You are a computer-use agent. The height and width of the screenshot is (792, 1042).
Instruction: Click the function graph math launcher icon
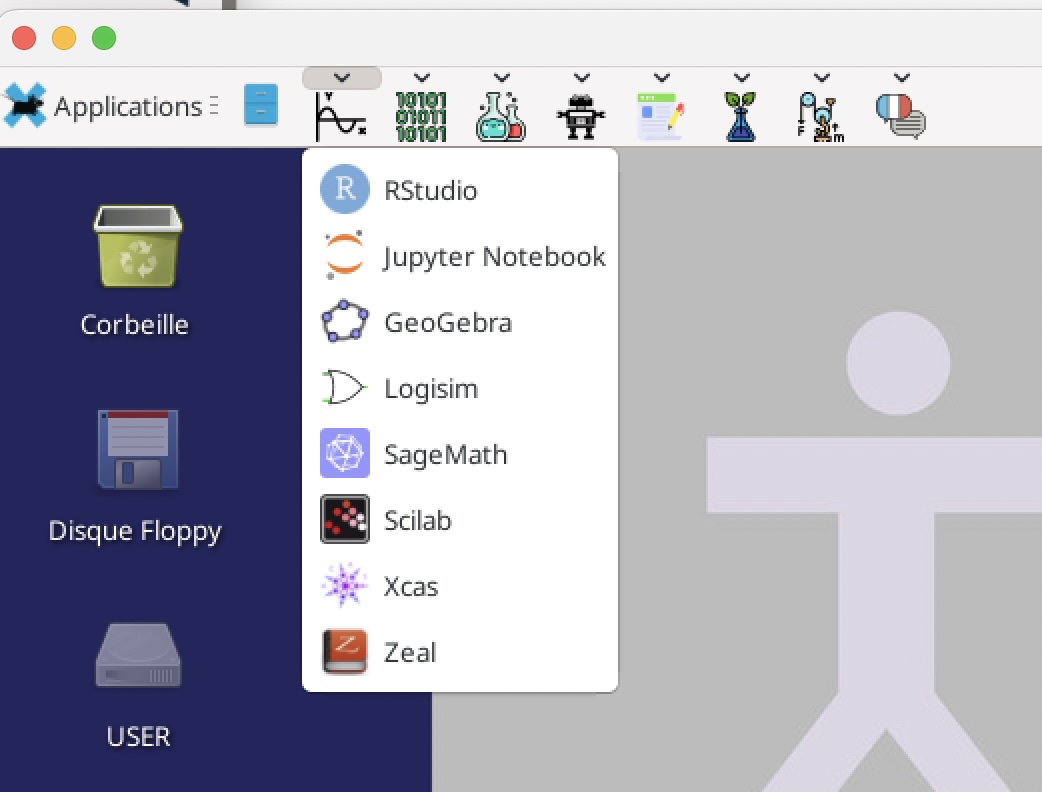(x=341, y=117)
